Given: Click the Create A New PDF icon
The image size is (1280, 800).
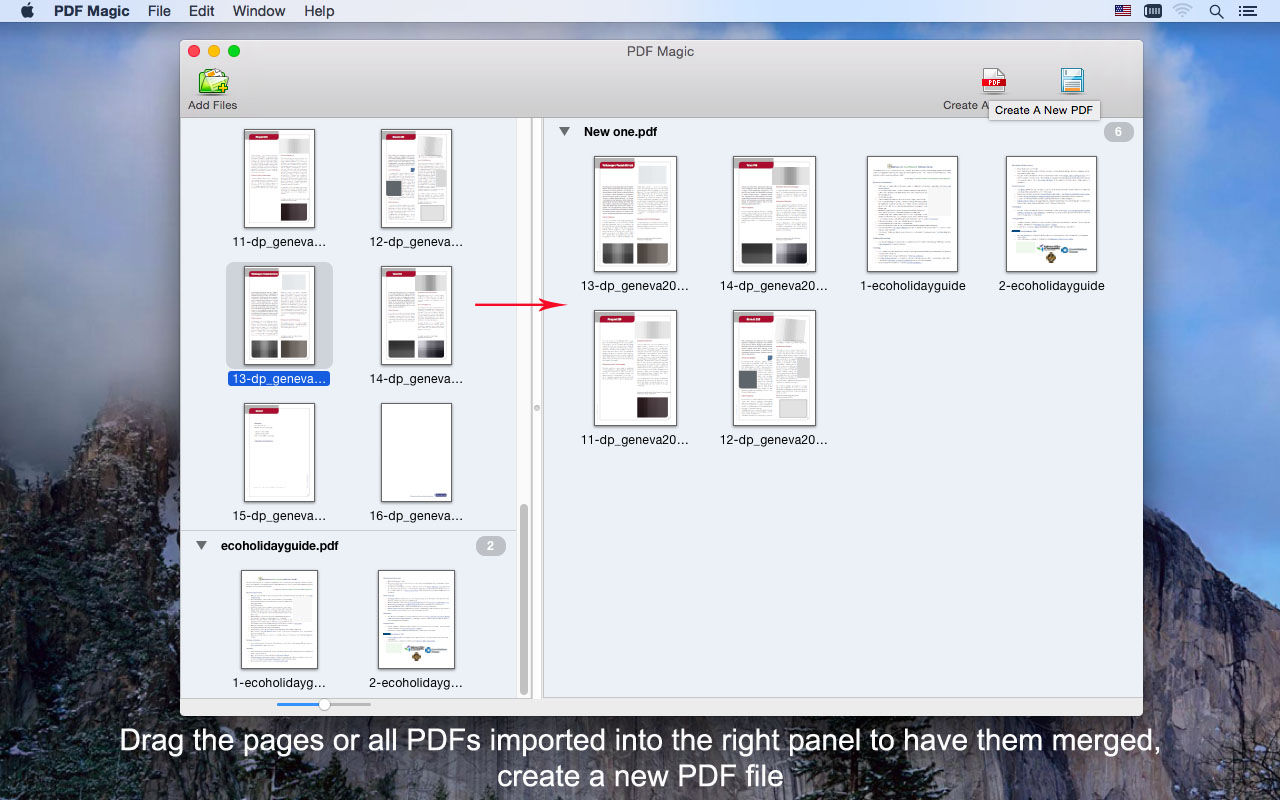Looking at the screenshot, I should click(x=993, y=81).
